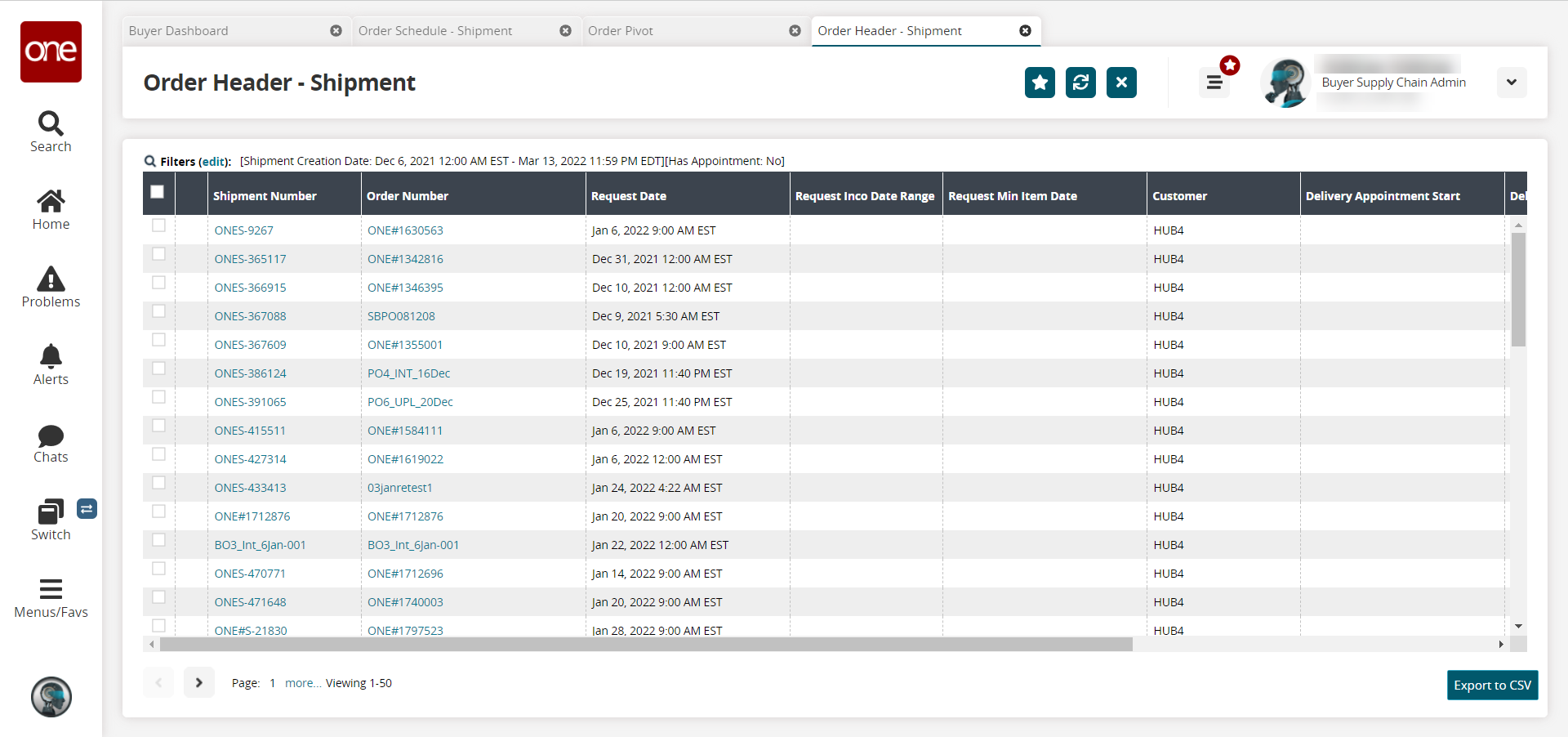Open order ONE#1630563 link
1568x737 pixels.
[405, 230]
